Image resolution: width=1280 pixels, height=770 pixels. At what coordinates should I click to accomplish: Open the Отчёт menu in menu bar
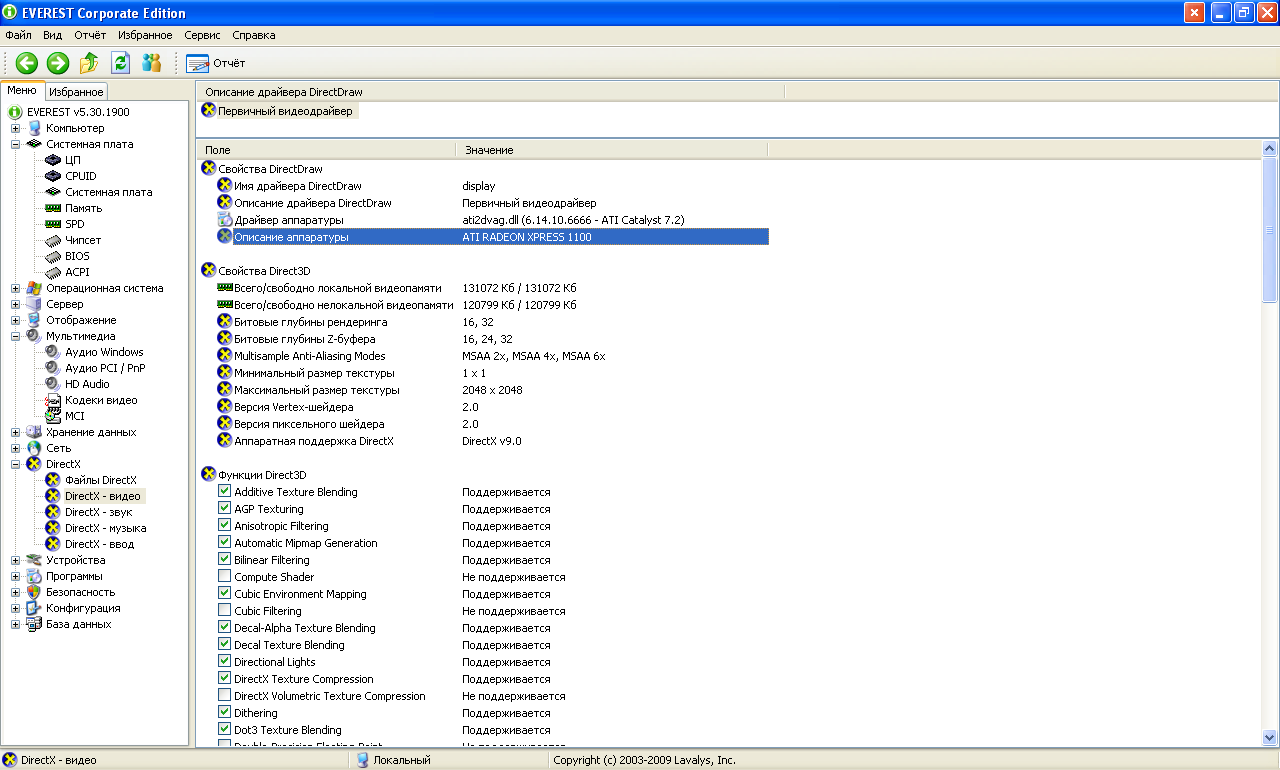90,35
